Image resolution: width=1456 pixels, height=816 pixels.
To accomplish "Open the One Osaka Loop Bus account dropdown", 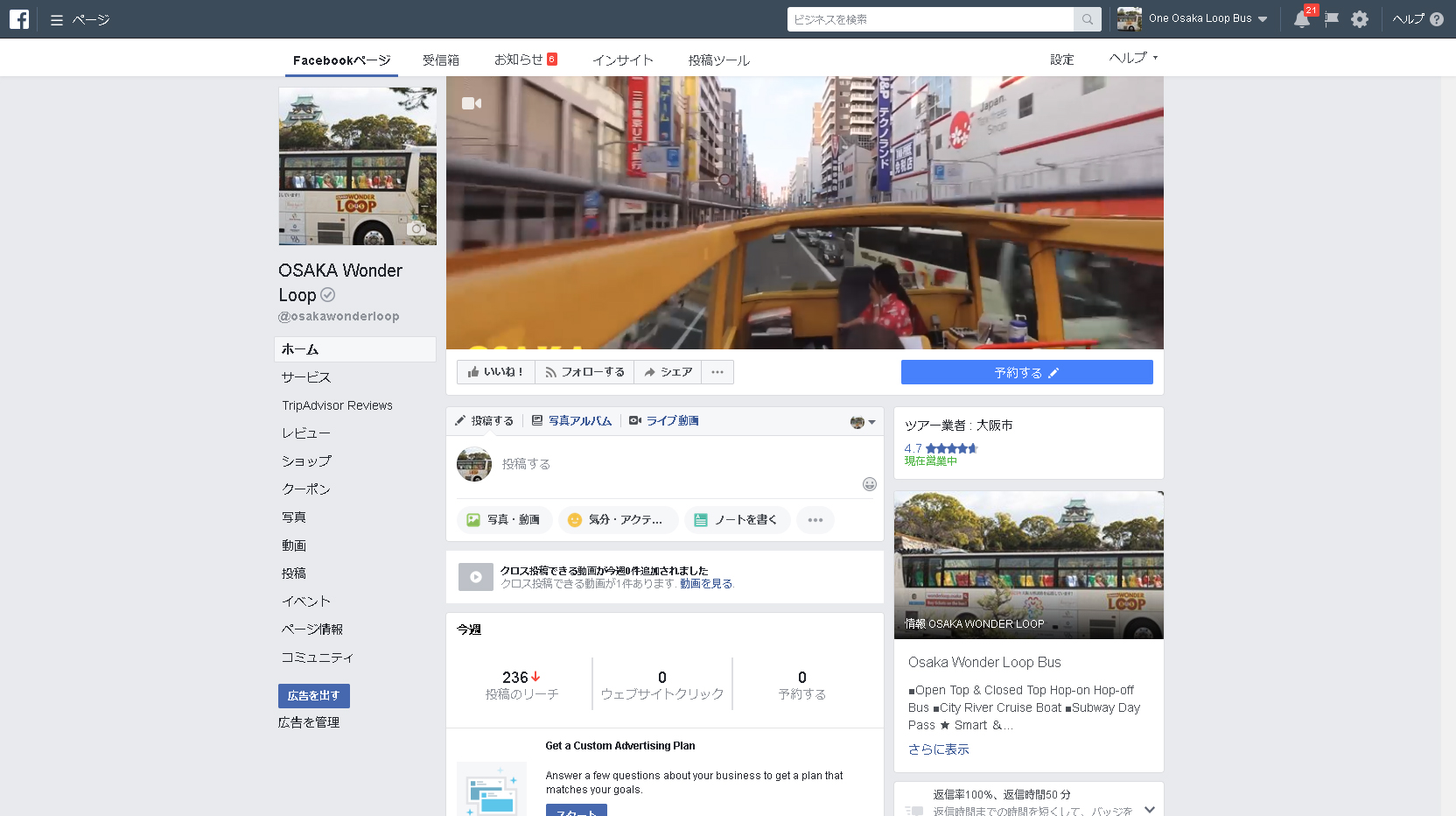I will [1192, 18].
